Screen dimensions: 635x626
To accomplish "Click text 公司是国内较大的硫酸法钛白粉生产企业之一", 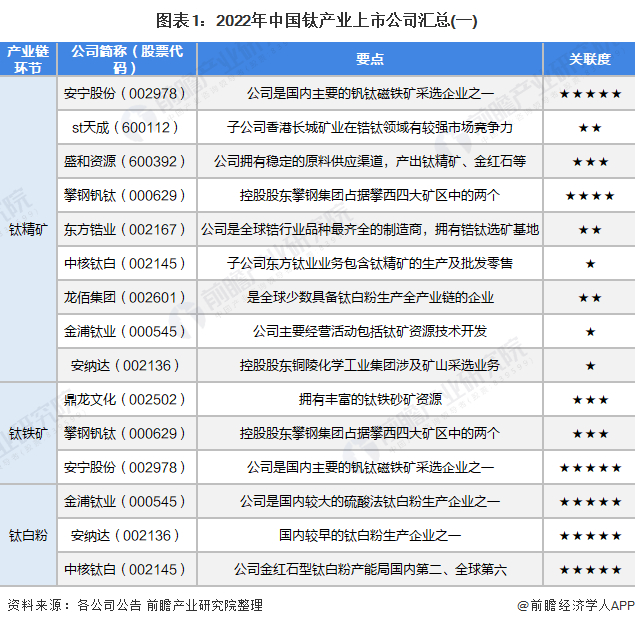I will coord(370,502).
